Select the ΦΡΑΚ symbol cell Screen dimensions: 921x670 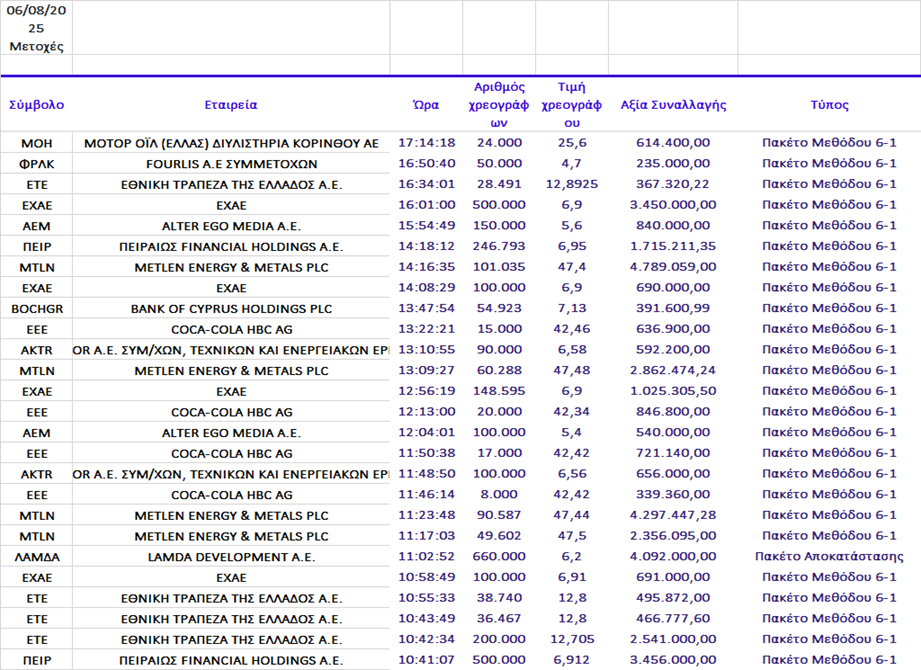point(36,163)
